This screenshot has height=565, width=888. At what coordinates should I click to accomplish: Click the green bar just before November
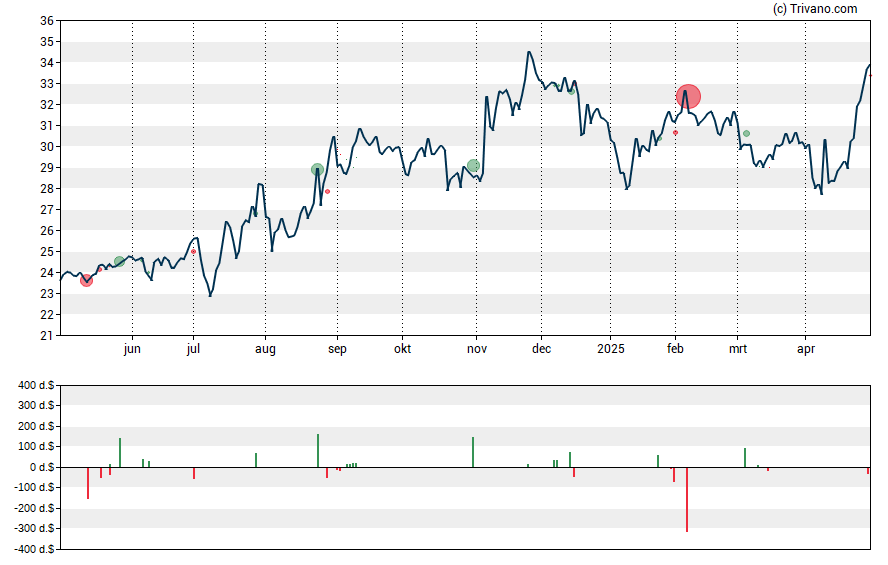coord(473,452)
